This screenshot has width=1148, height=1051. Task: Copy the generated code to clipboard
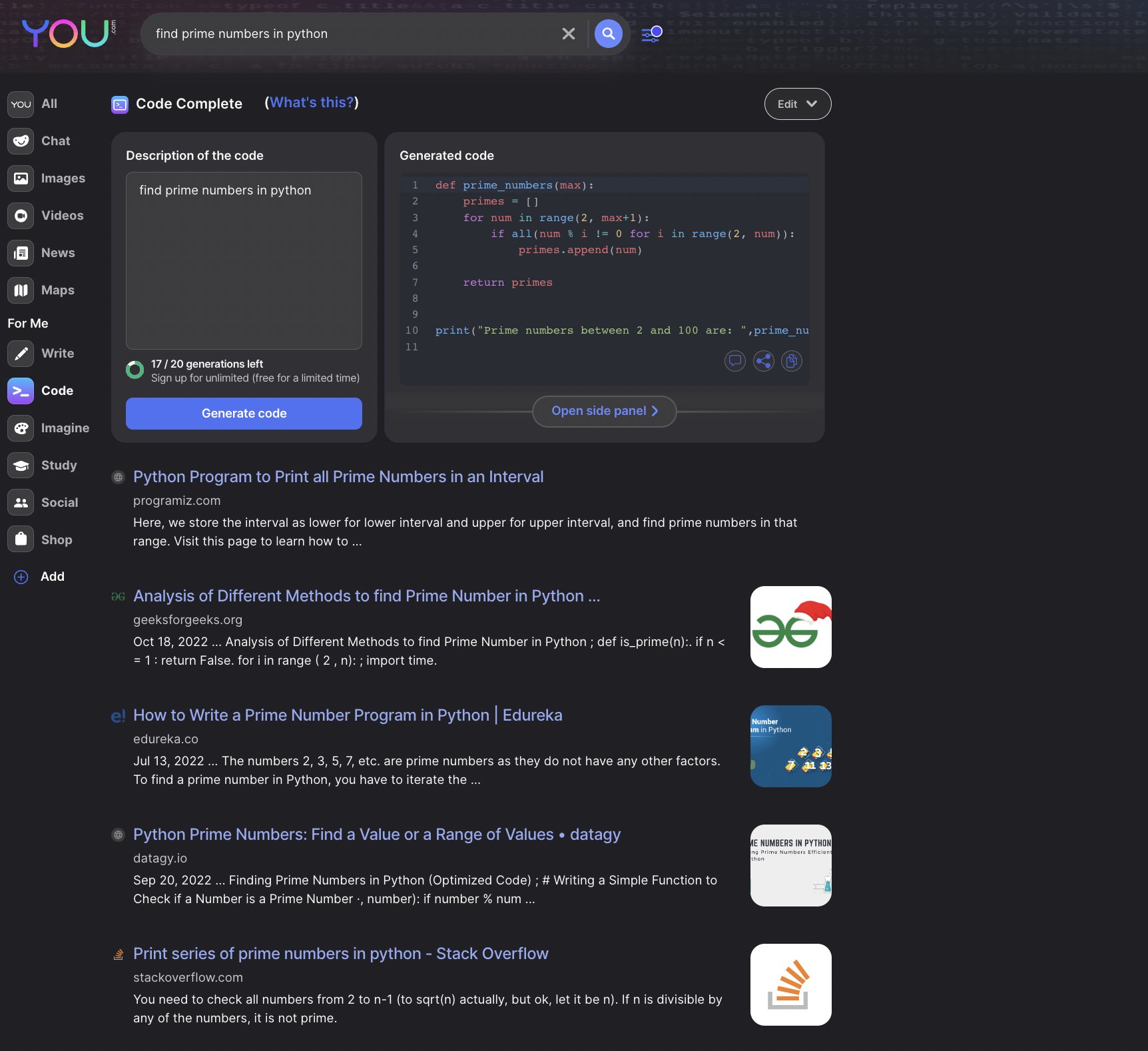[792, 361]
